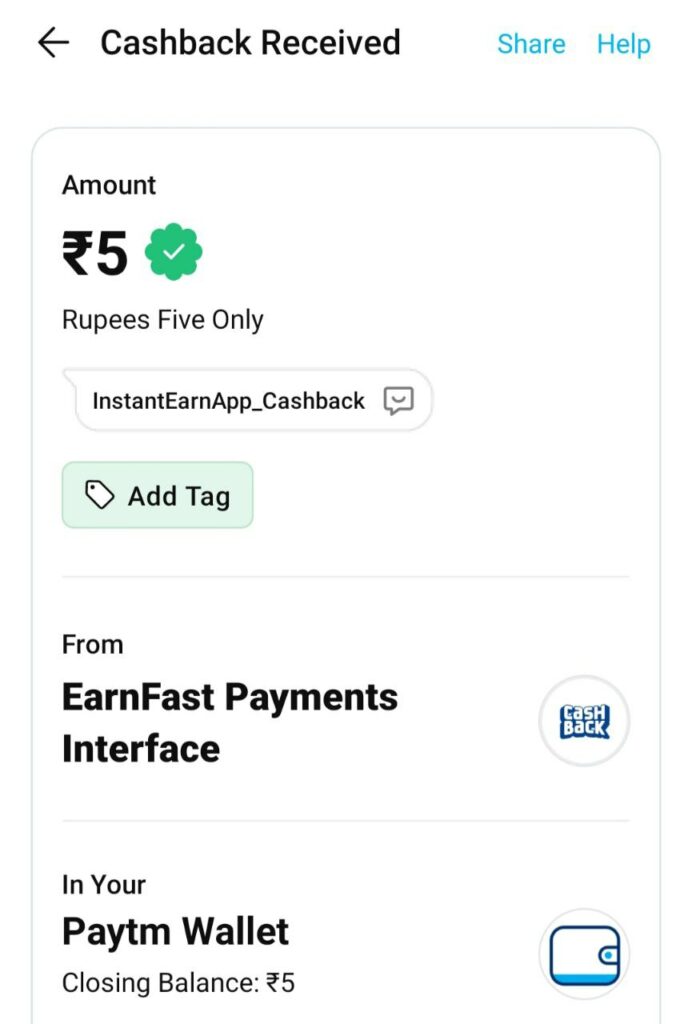Tap the Cash Back logo icon

(x=584, y=721)
